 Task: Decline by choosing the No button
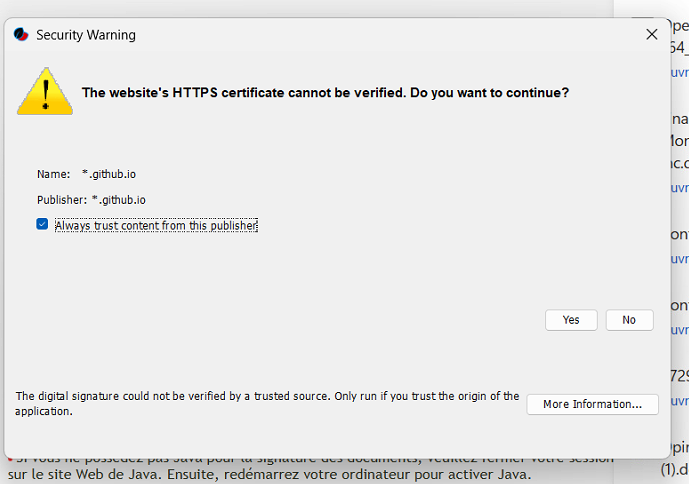pos(629,320)
